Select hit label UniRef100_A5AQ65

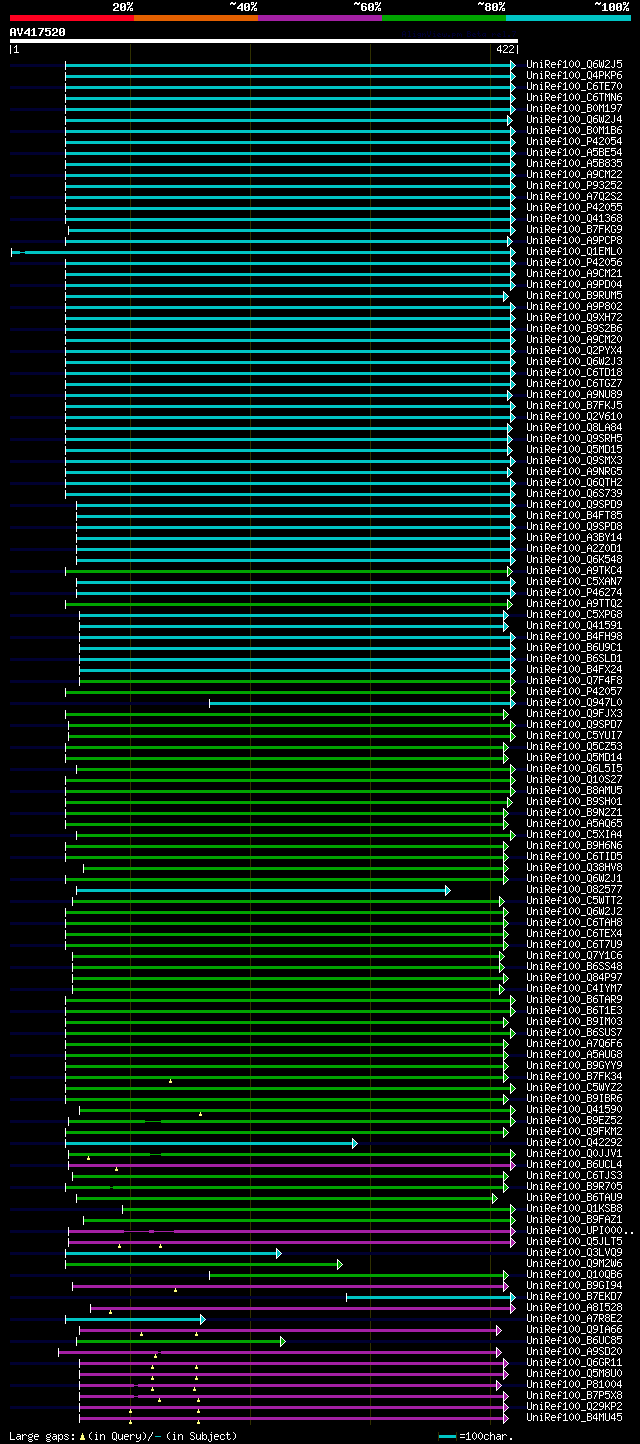[574, 823]
